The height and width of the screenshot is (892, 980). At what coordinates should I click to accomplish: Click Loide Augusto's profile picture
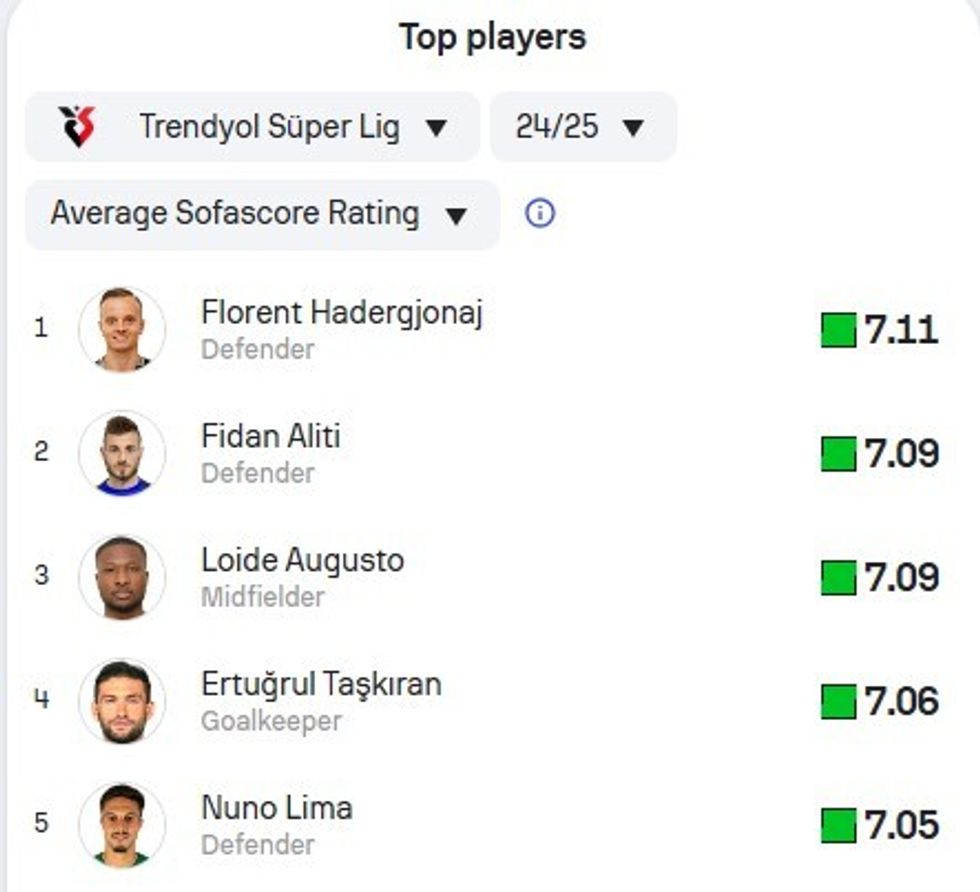[x=122, y=577]
